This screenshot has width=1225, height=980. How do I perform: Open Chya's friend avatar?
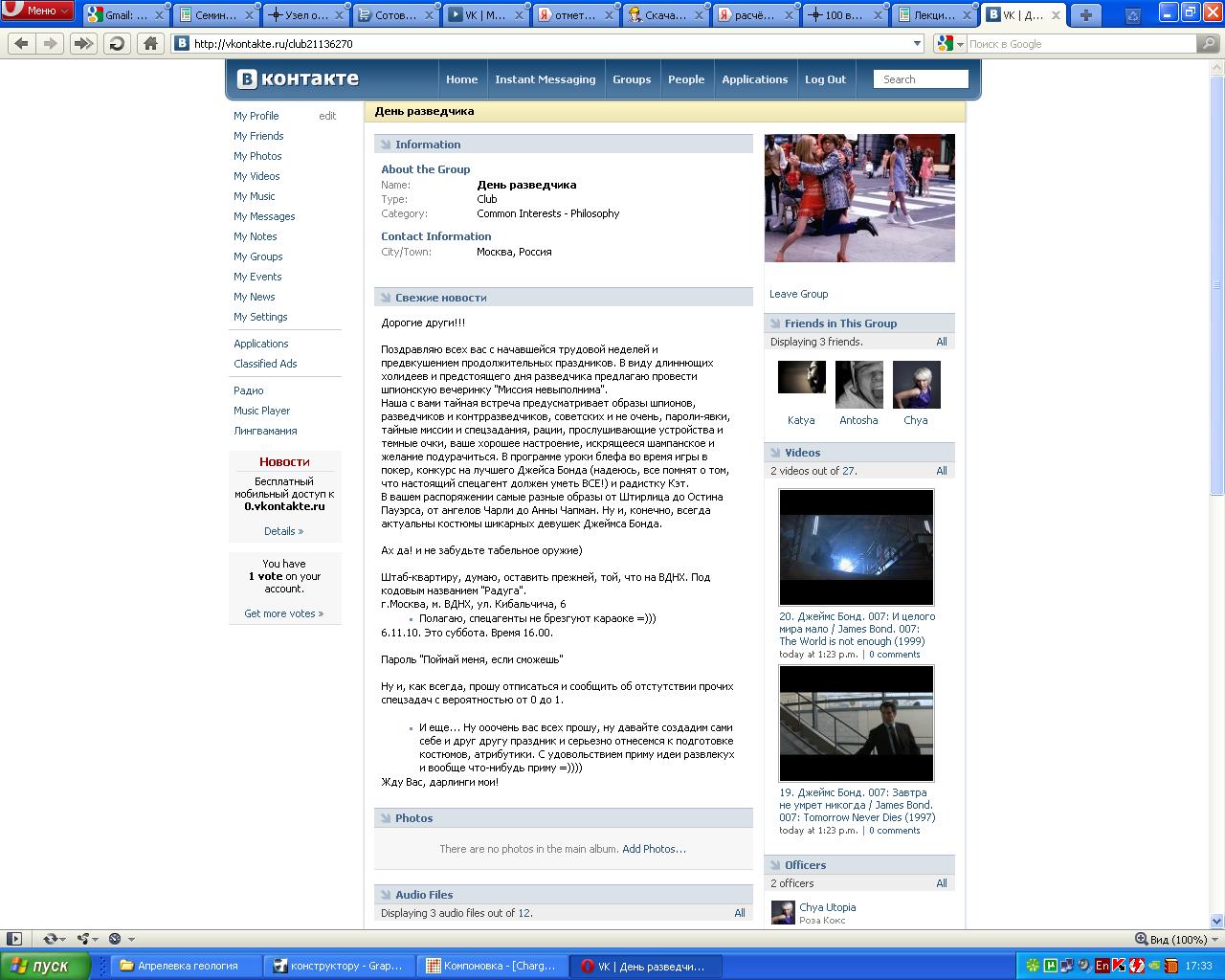tap(917, 385)
